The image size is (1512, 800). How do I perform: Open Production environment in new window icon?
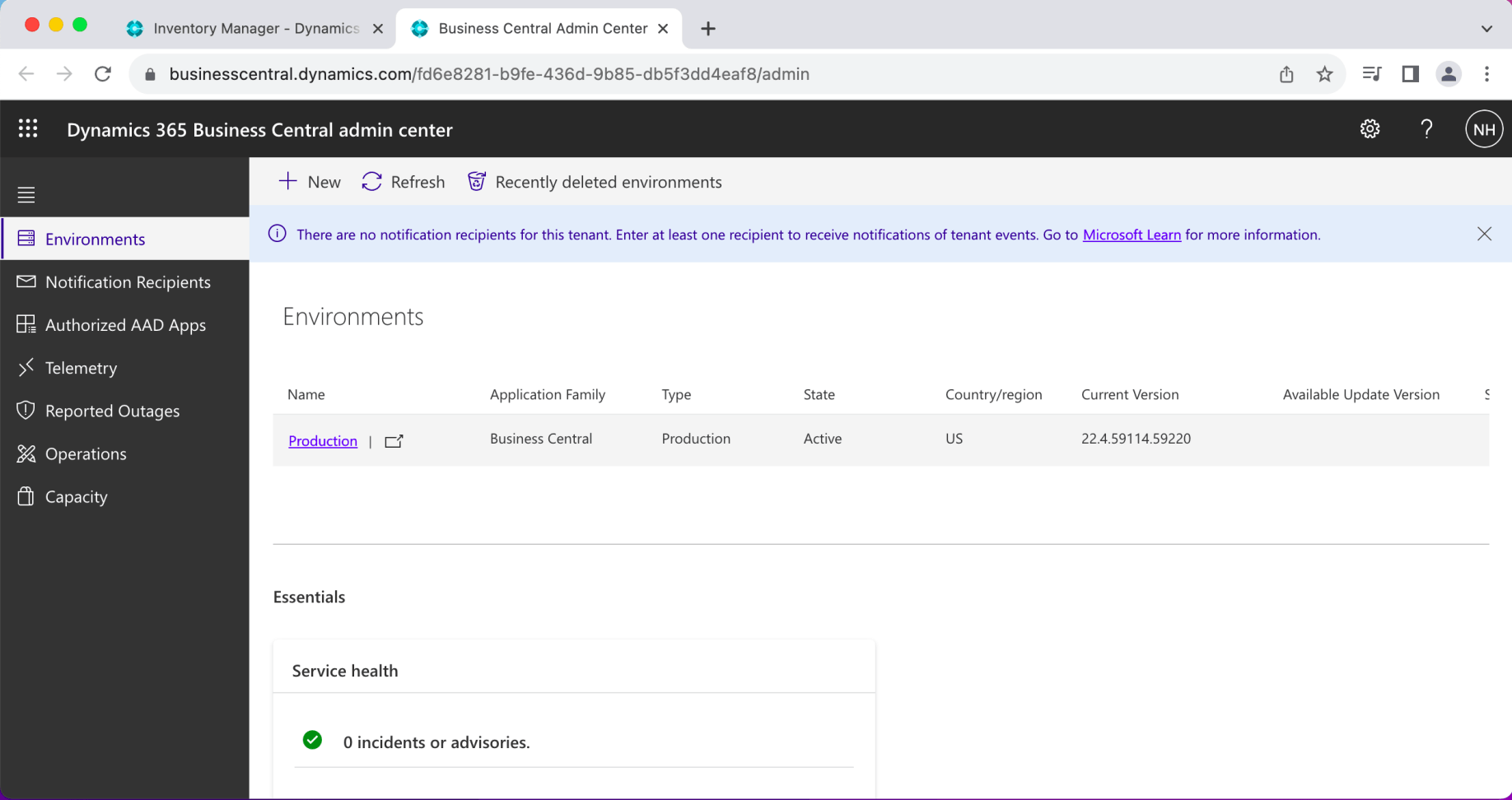point(394,441)
